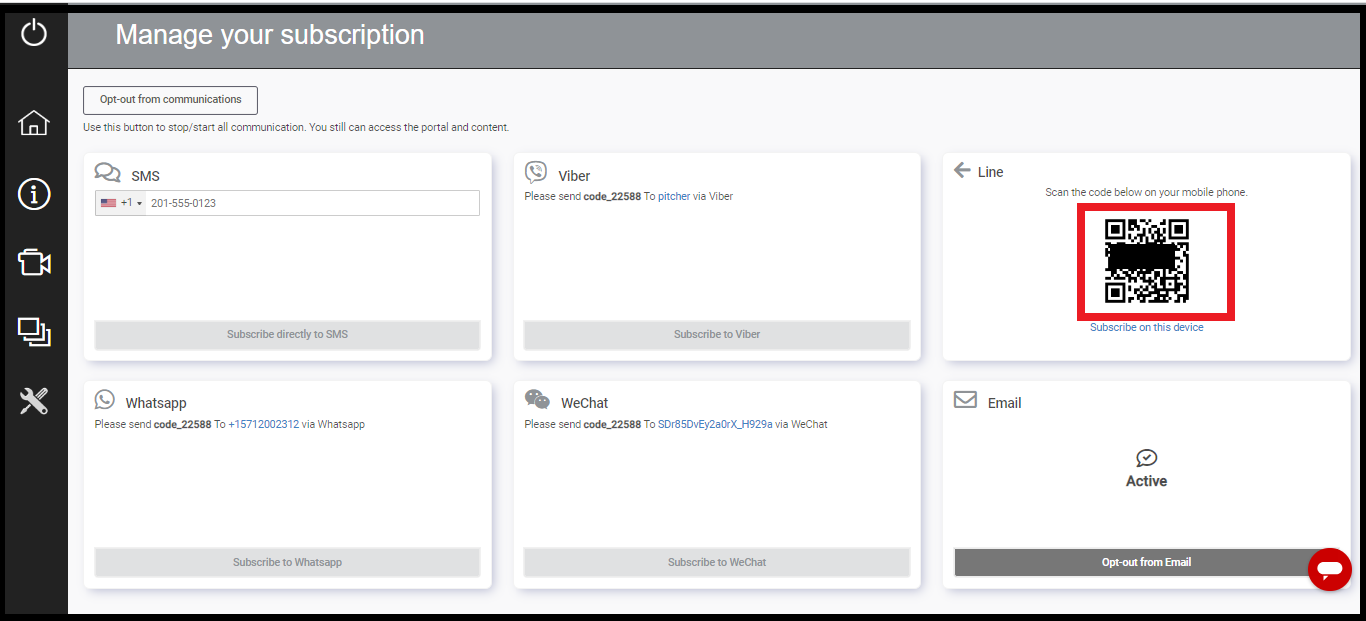
Task: Click the SMS phone number input field
Action: pos(312,203)
